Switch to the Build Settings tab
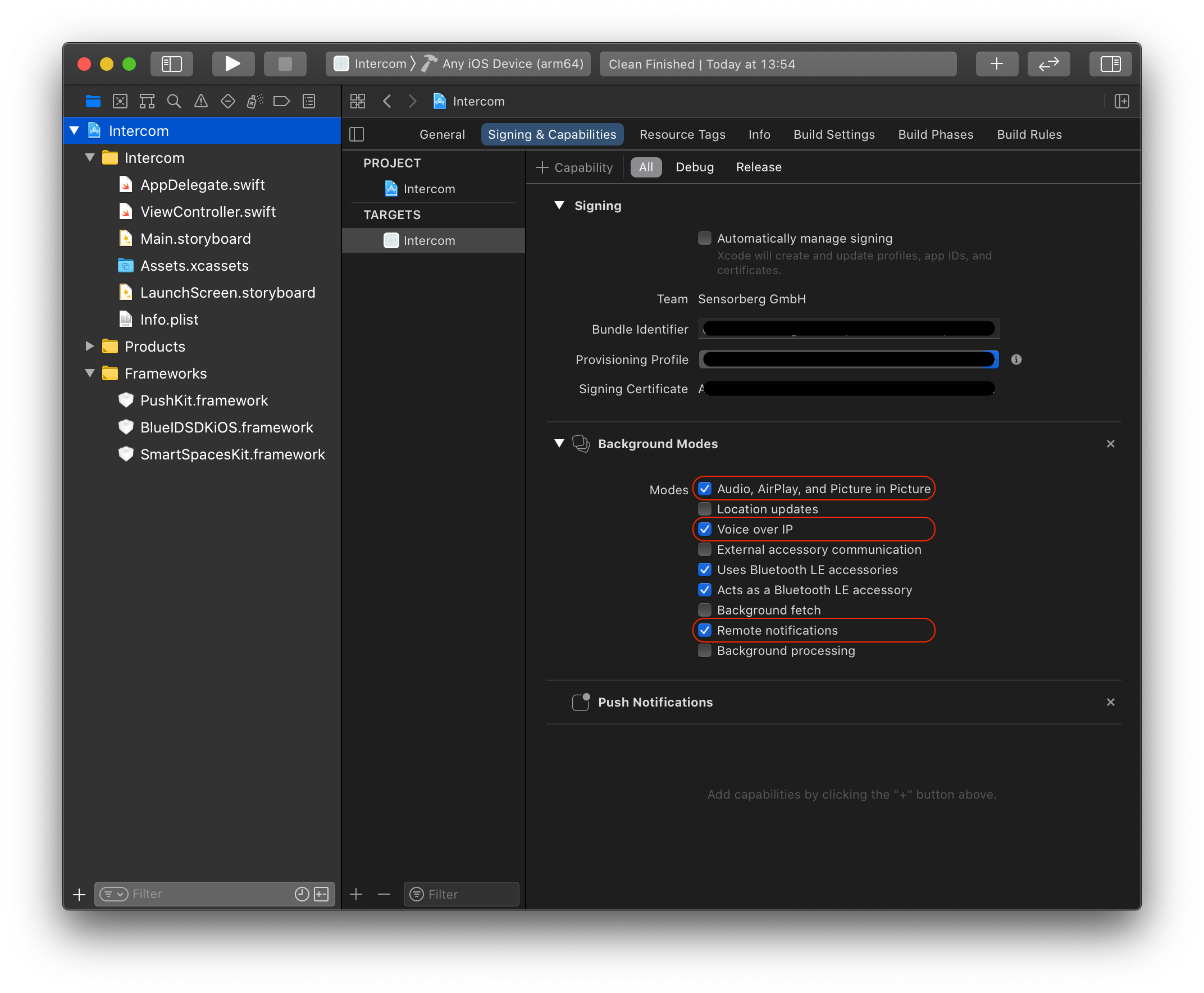 [834, 134]
